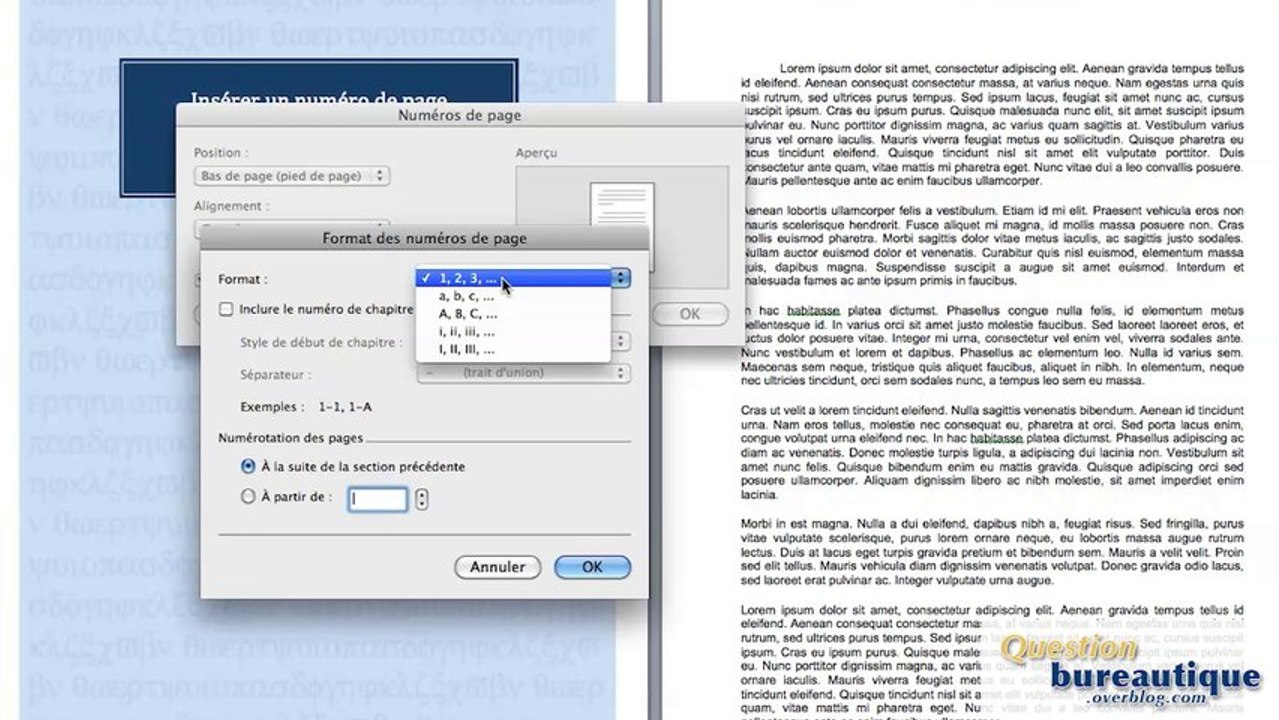
Task: Click the "À partir de" number input field
Action: coord(378,498)
